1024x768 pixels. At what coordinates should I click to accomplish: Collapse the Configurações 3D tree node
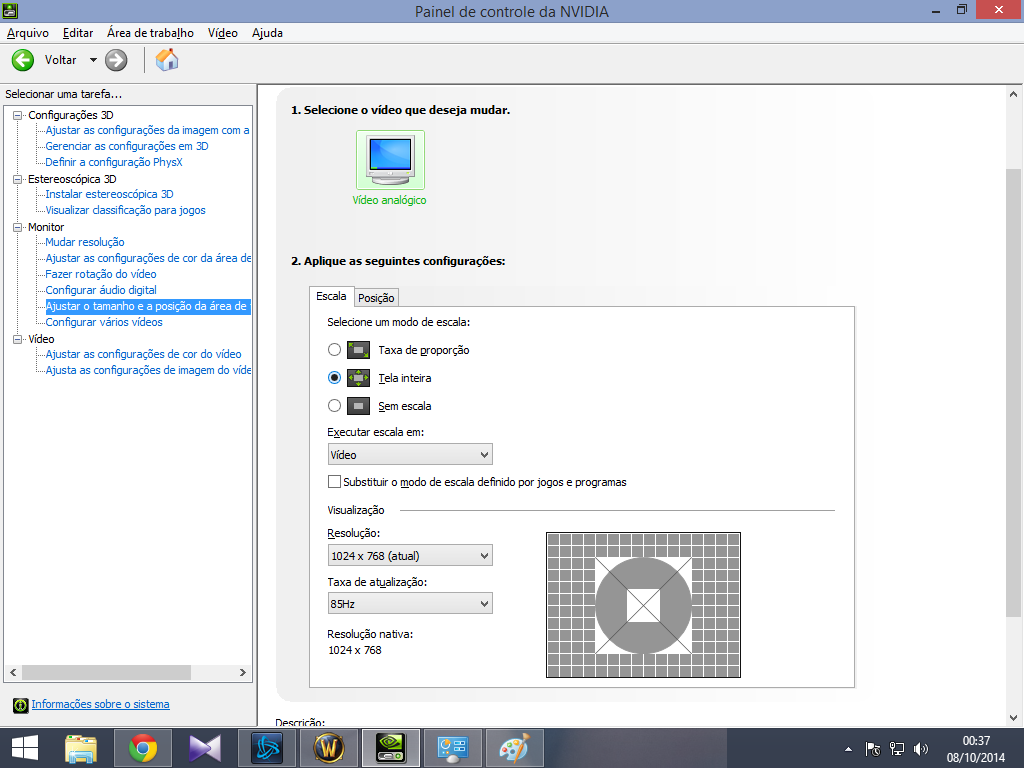(18, 115)
